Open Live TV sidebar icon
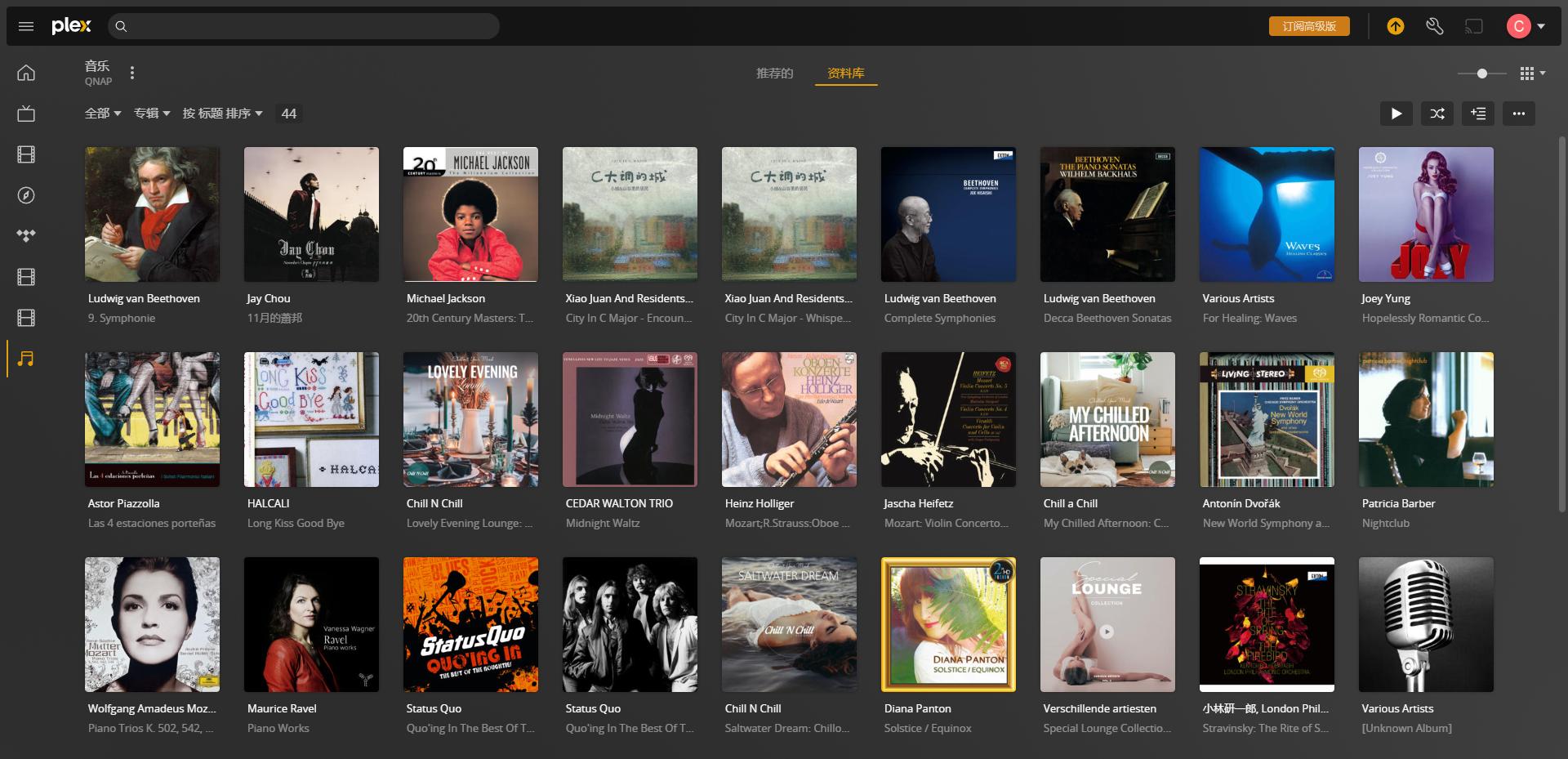 pos(26,114)
